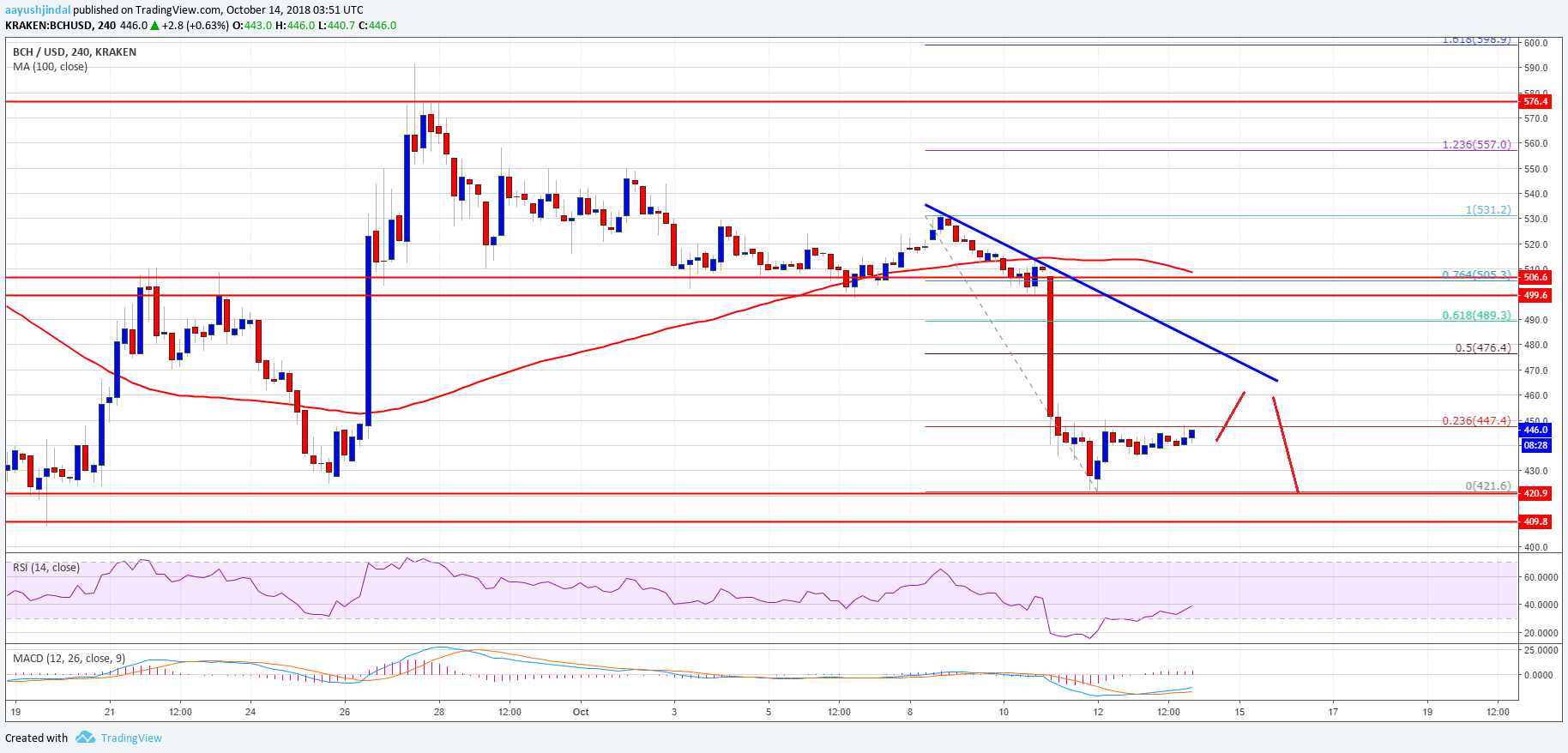Click the RSI (14, close) indicator label
1568x753 pixels.
click(x=46, y=568)
